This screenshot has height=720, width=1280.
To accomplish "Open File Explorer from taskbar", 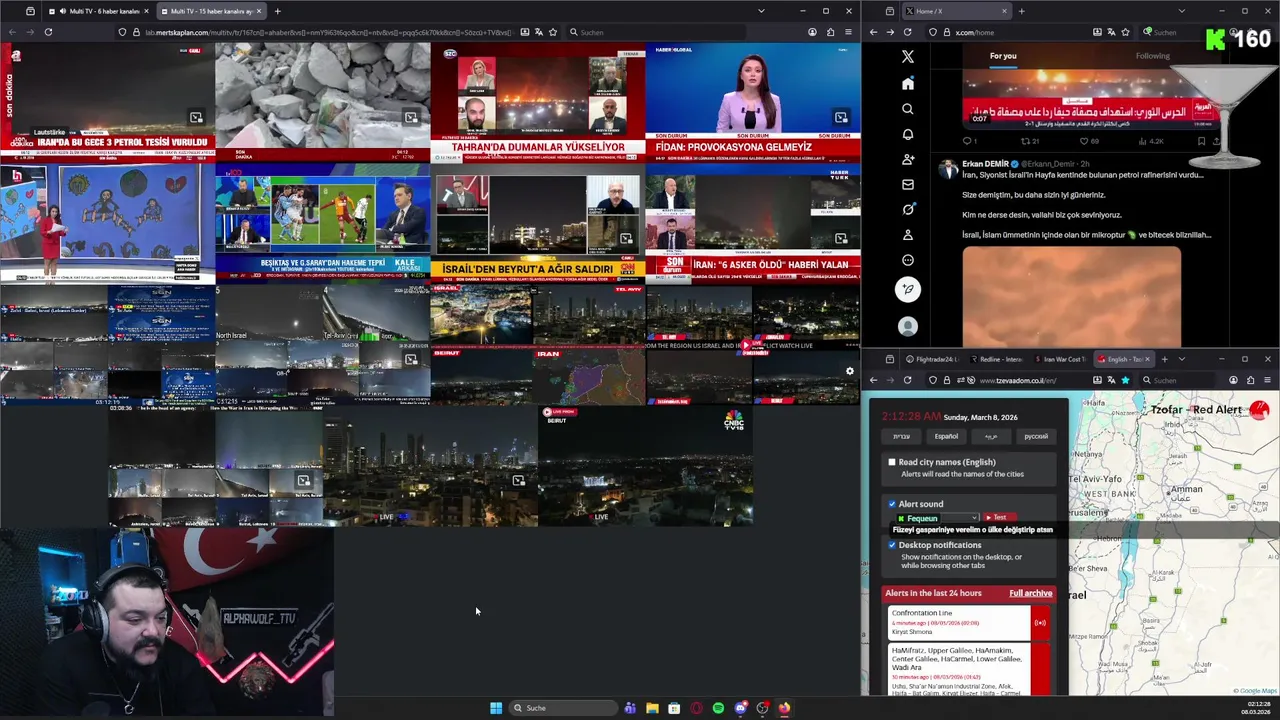I will click(652, 708).
